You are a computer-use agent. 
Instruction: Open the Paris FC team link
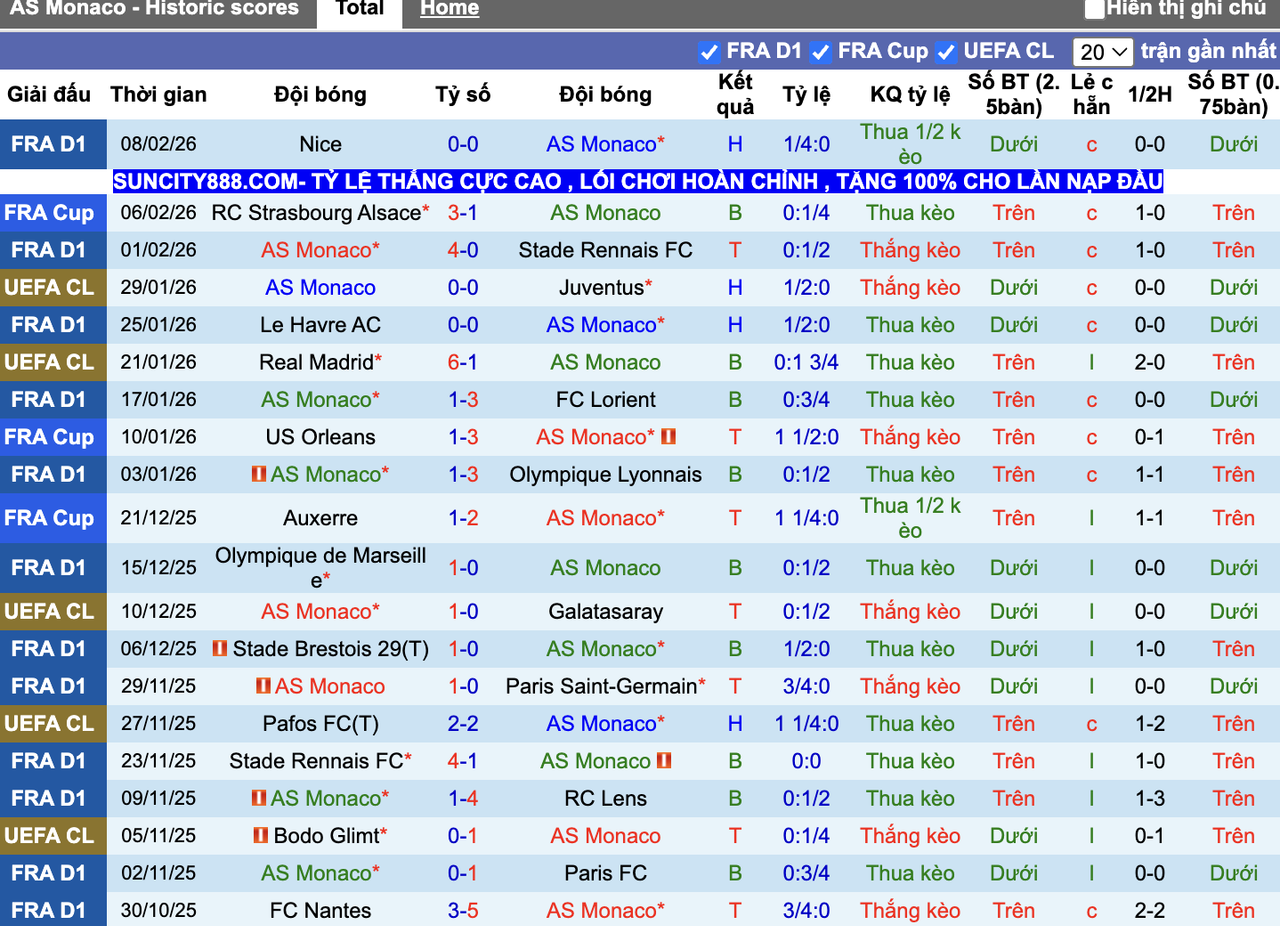pyautogui.click(x=605, y=874)
